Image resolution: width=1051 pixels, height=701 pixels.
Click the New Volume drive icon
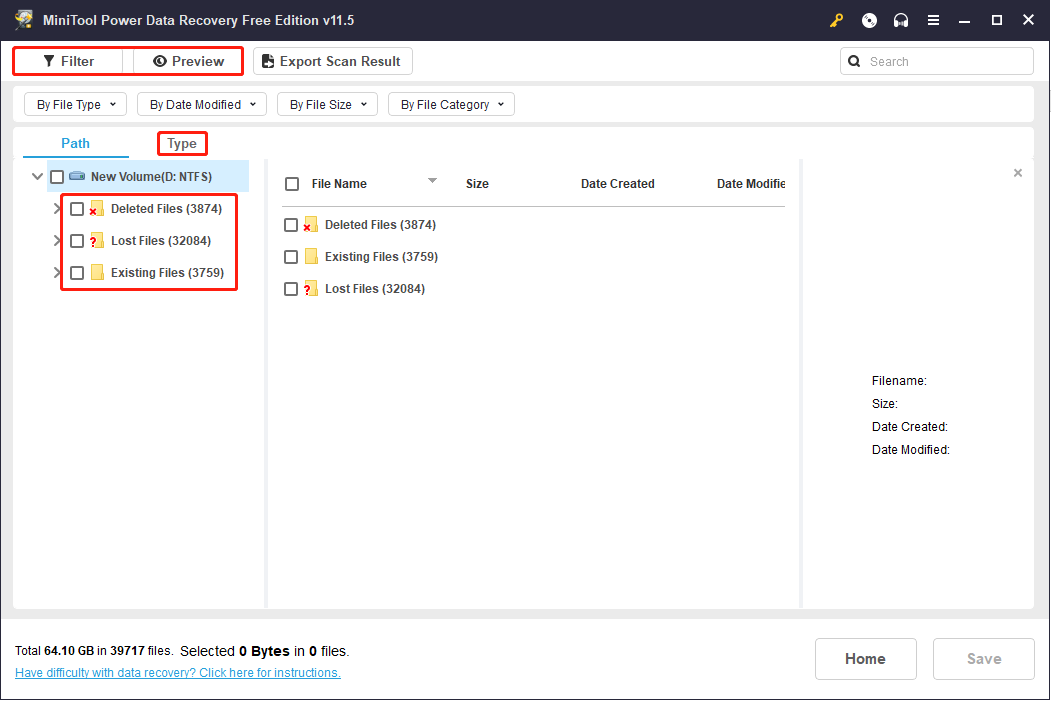(x=77, y=176)
